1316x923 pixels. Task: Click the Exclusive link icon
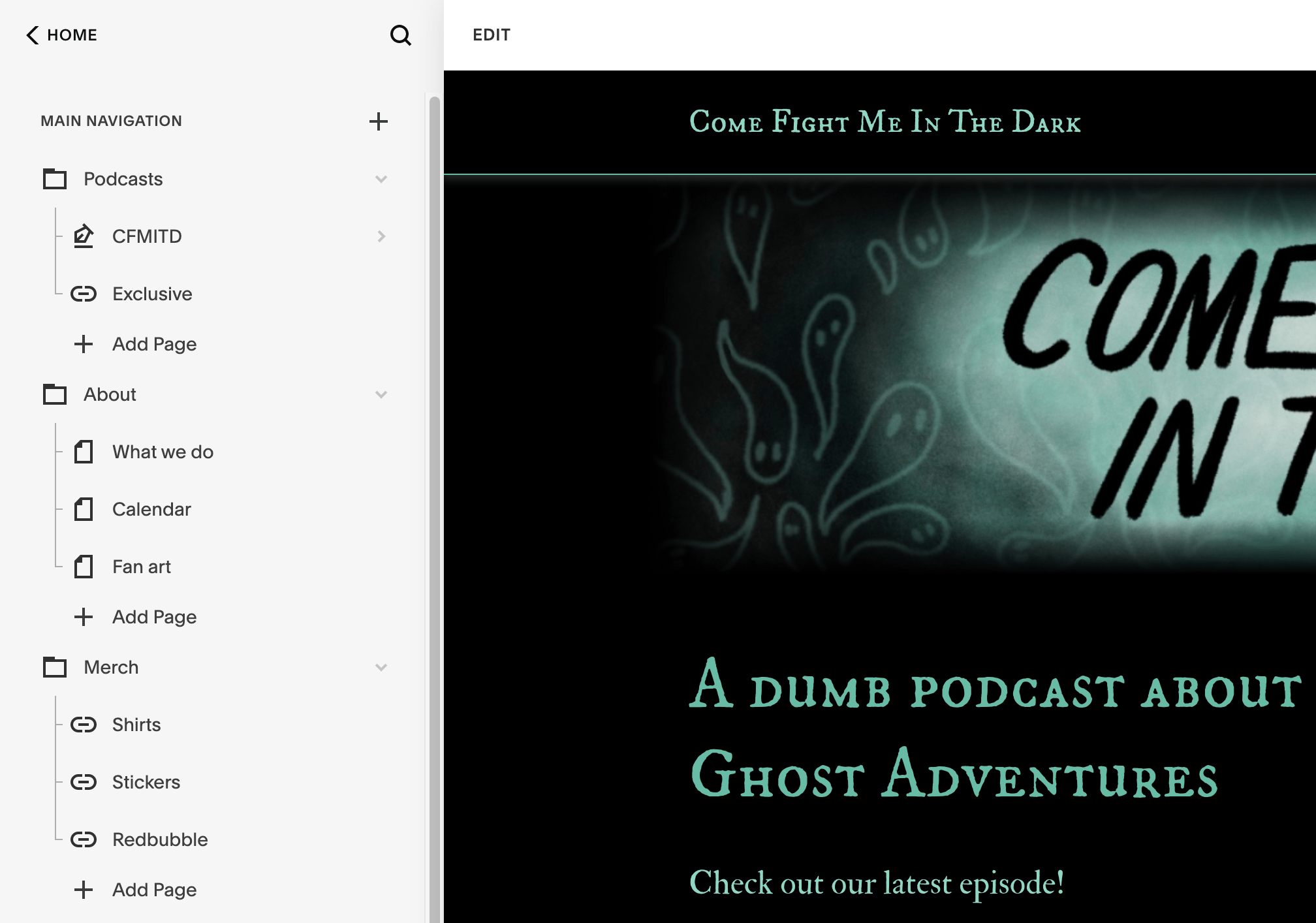(x=84, y=294)
